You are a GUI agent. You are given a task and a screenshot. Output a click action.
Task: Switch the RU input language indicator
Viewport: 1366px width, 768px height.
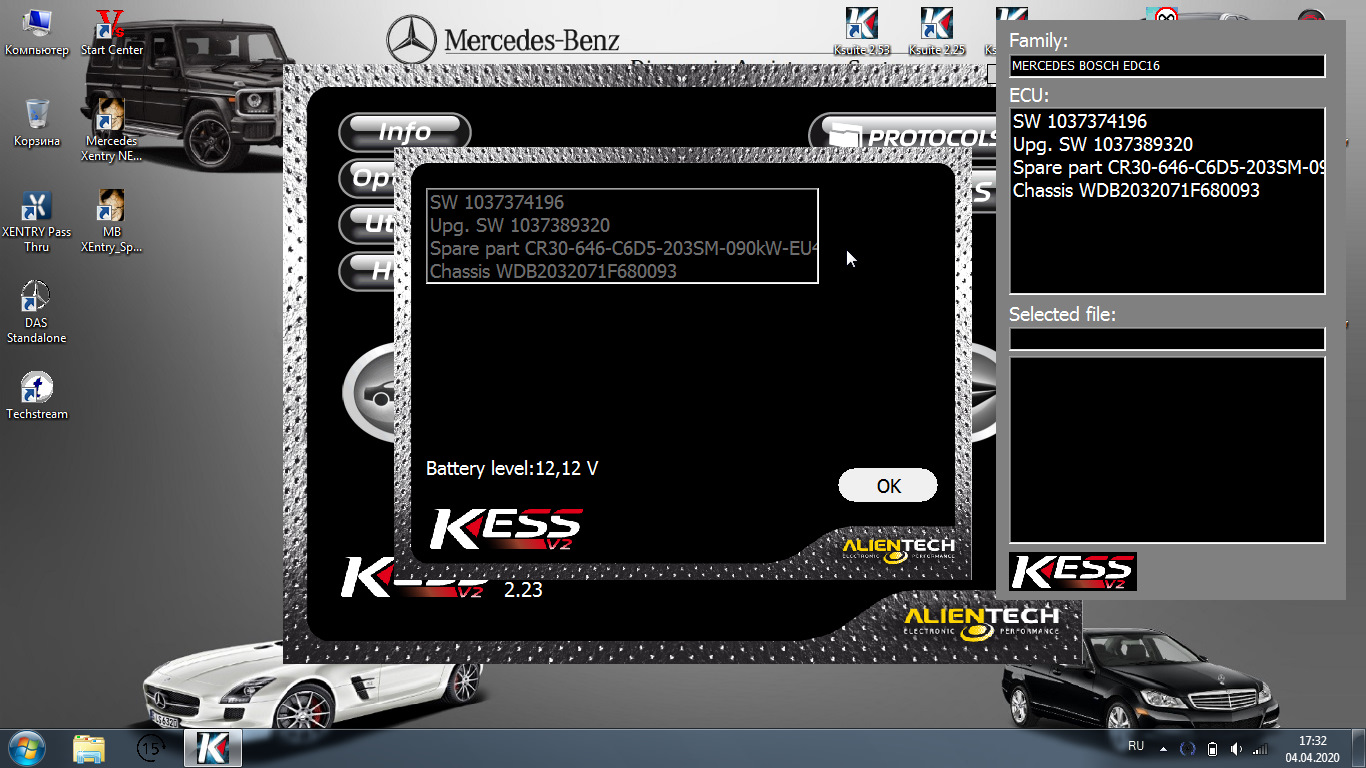[x=1136, y=746]
